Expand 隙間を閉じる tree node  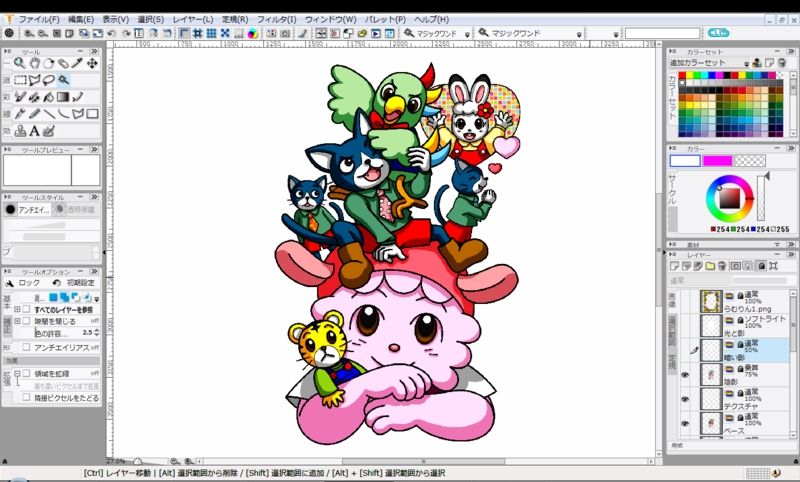pyautogui.click(x=17, y=321)
